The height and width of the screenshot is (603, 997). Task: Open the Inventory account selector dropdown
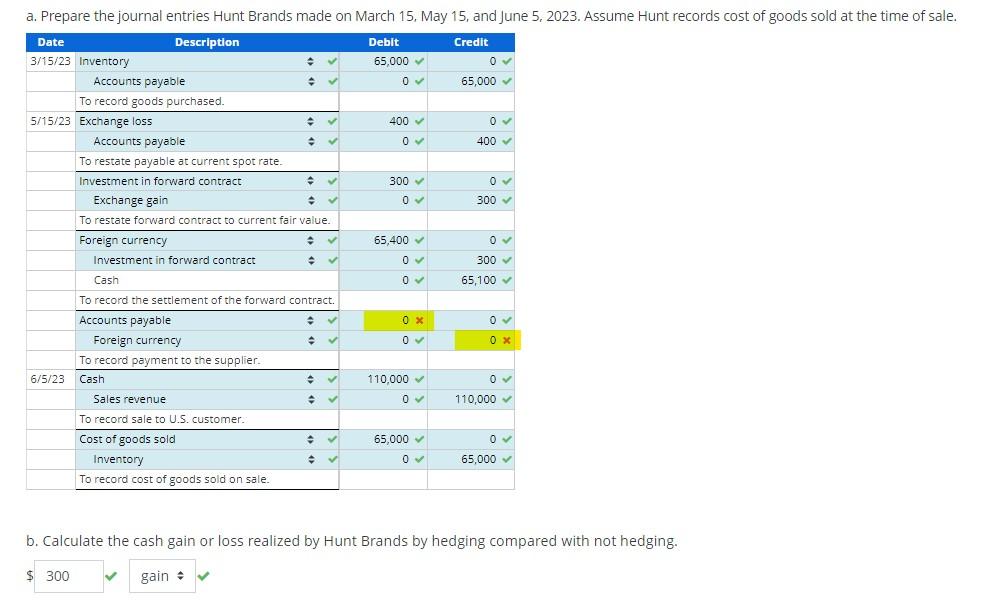tap(313, 61)
